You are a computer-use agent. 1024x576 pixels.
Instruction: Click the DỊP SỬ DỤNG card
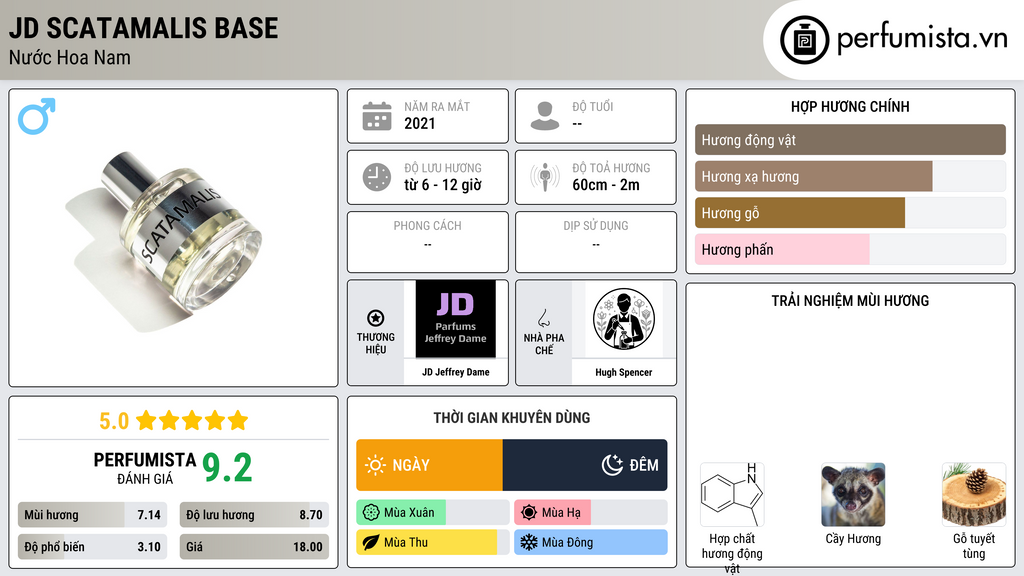pyautogui.click(x=596, y=242)
